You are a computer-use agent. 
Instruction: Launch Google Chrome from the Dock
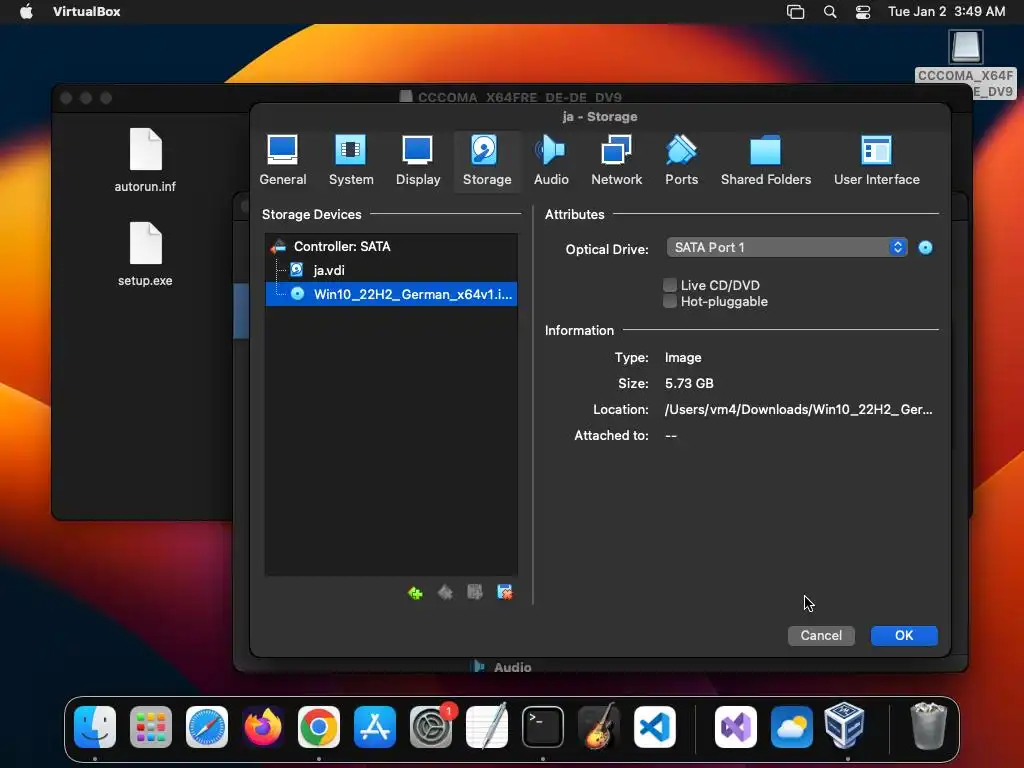pyautogui.click(x=319, y=727)
